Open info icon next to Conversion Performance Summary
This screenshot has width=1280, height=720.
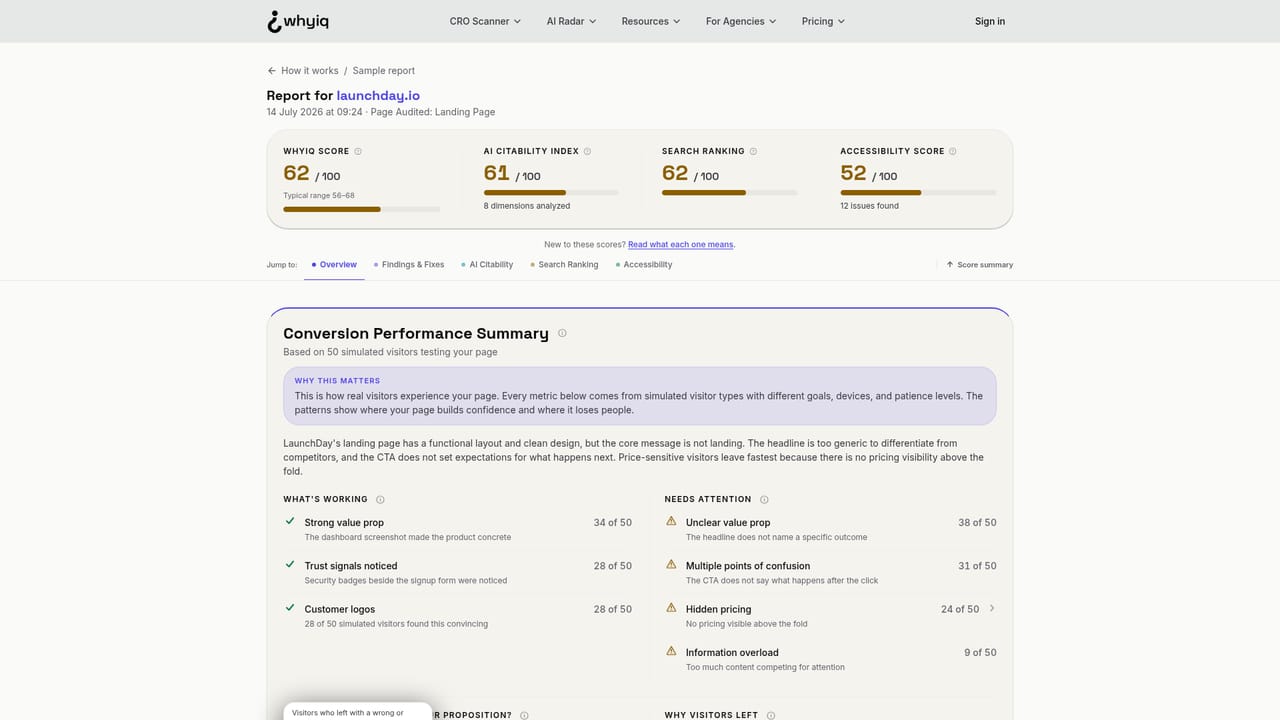562,333
